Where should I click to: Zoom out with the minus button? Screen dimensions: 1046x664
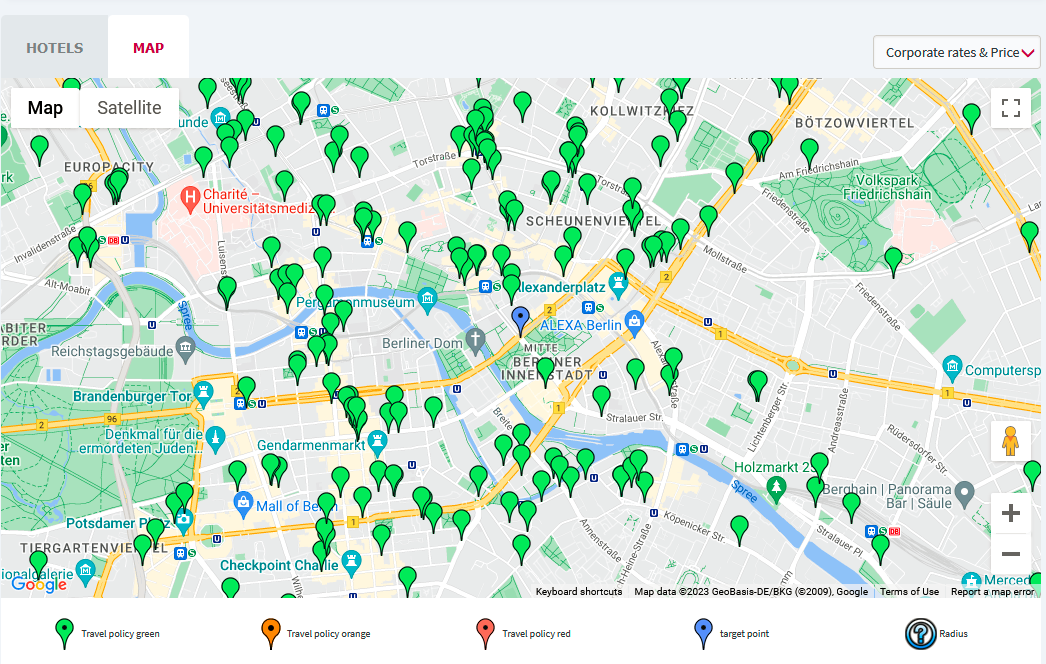coord(1011,553)
